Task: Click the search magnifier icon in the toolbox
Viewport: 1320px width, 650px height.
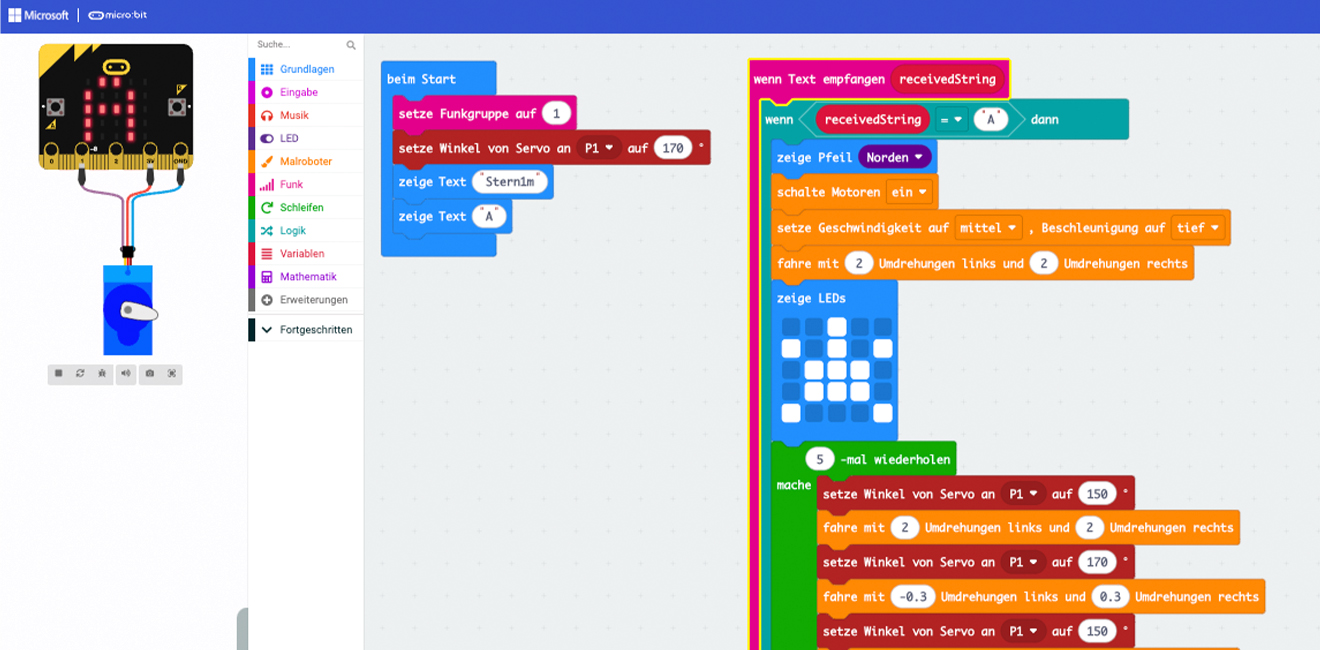Action: click(351, 45)
